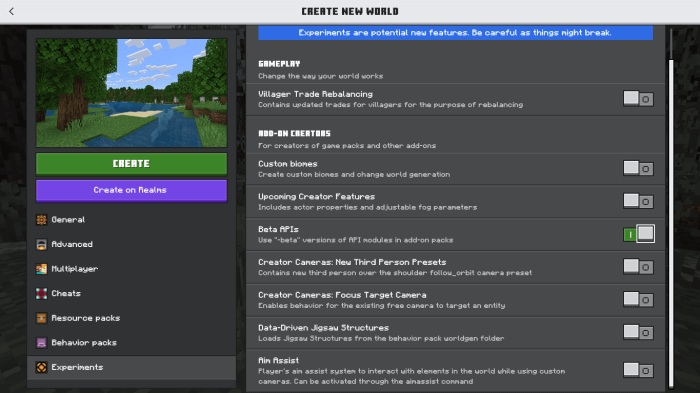Toggle New Third Person Presets
This screenshot has height=393, width=700.
[x=638, y=267]
